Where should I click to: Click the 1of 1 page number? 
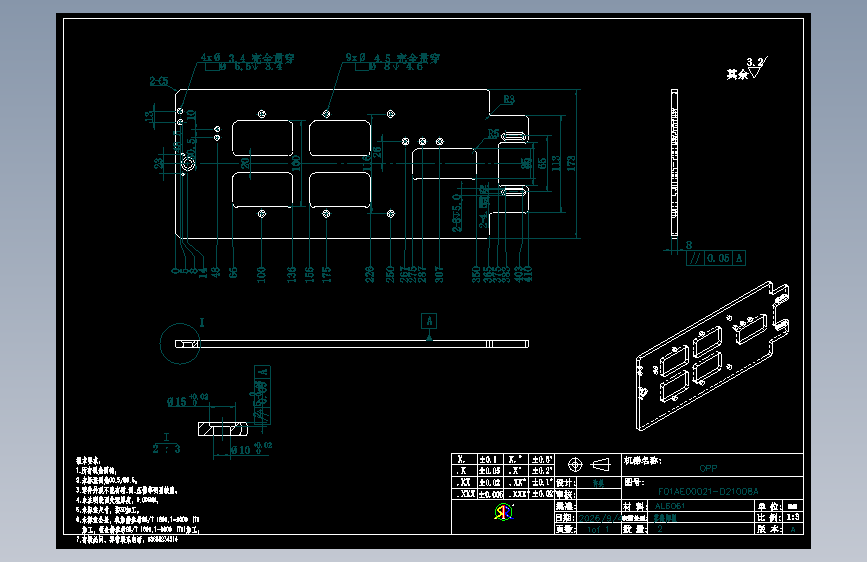pos(598,529)
